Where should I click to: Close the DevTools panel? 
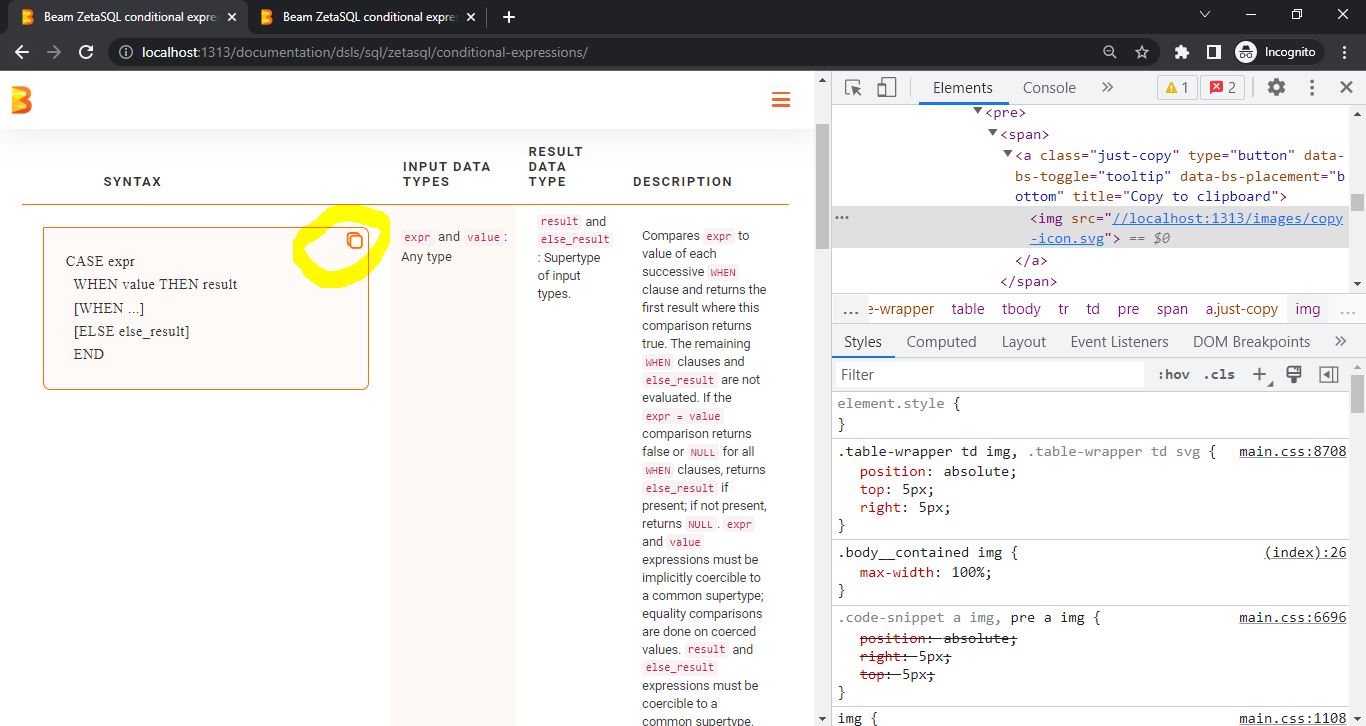[x=1346, y=88]
